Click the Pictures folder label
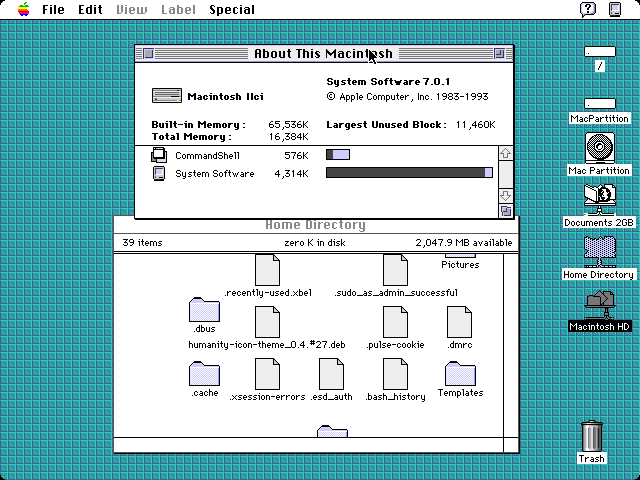Image resolution: width=640 pixels, height=480 pixels. coord(460,264)
